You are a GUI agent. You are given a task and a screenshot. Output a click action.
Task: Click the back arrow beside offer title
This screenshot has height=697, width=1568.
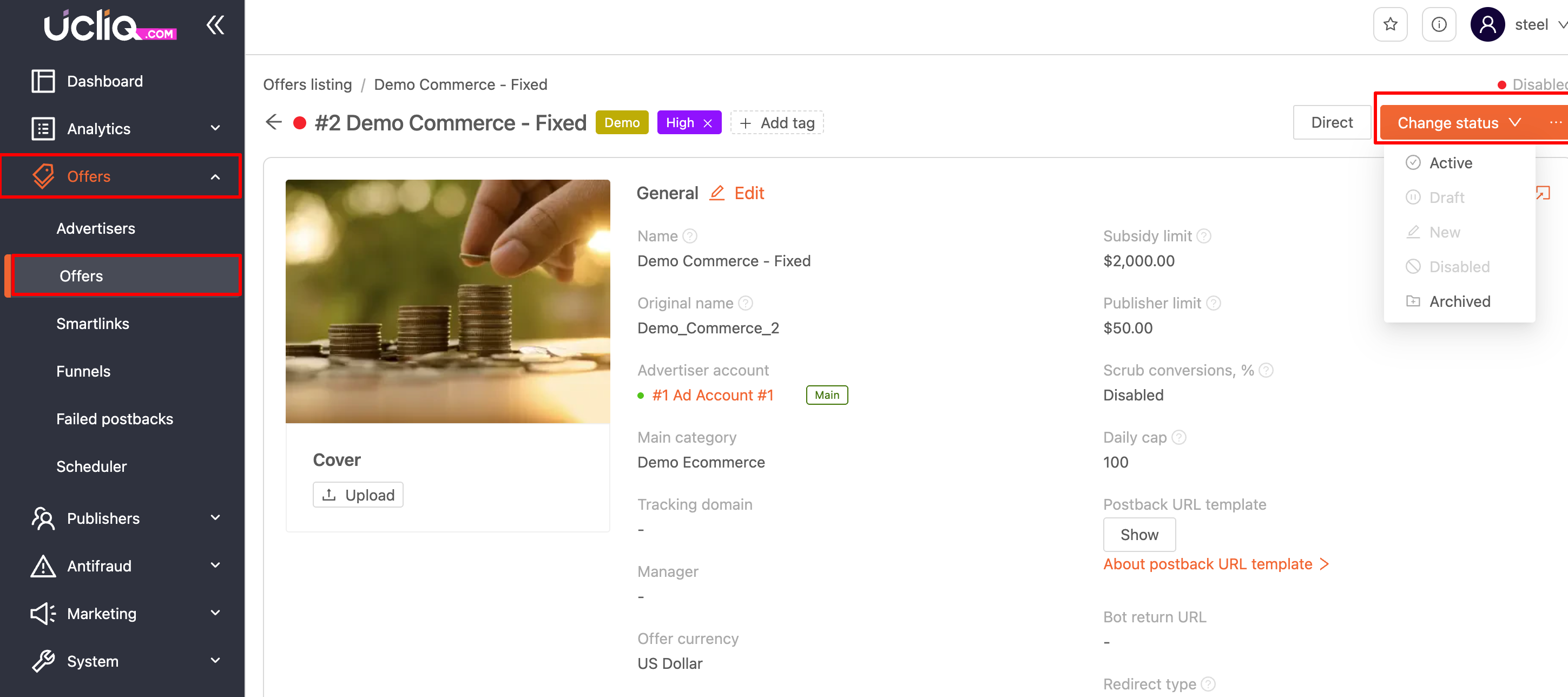[x=274, y=122]
